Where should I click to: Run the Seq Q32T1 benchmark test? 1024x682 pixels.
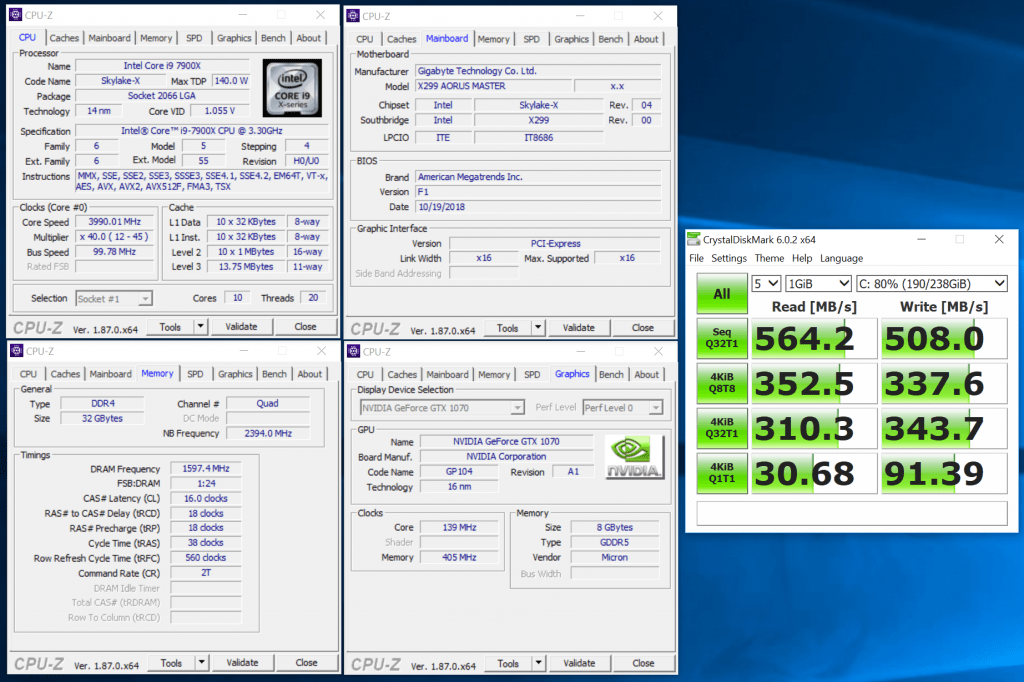point(720,339)
